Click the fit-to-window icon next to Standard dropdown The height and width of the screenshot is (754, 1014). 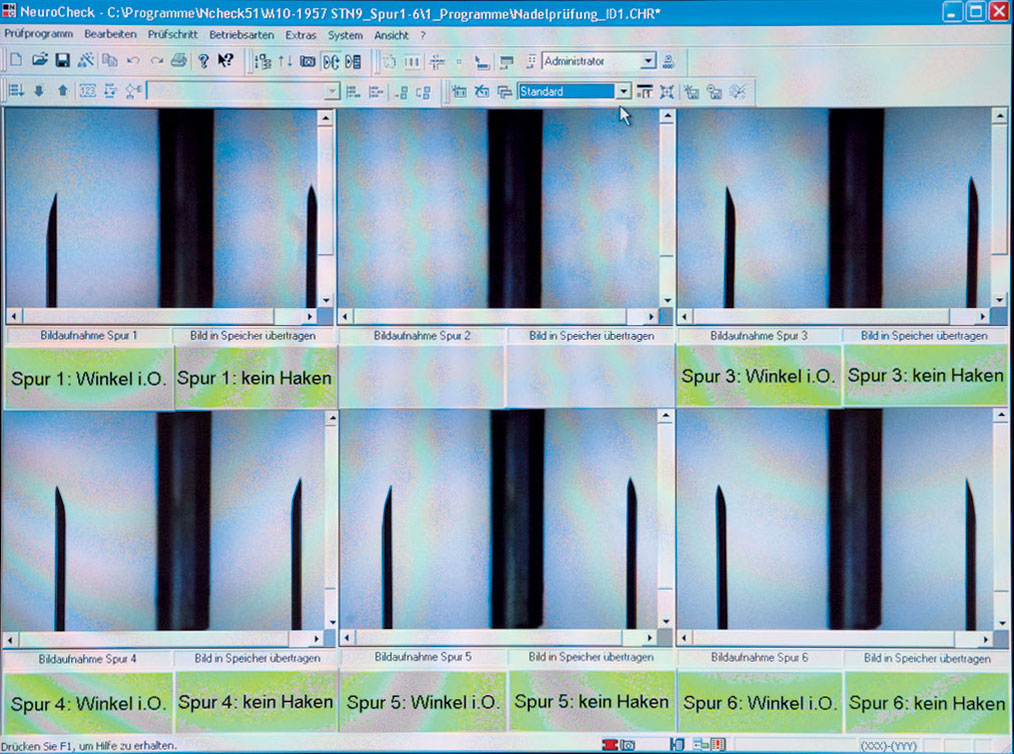(667, 91)
